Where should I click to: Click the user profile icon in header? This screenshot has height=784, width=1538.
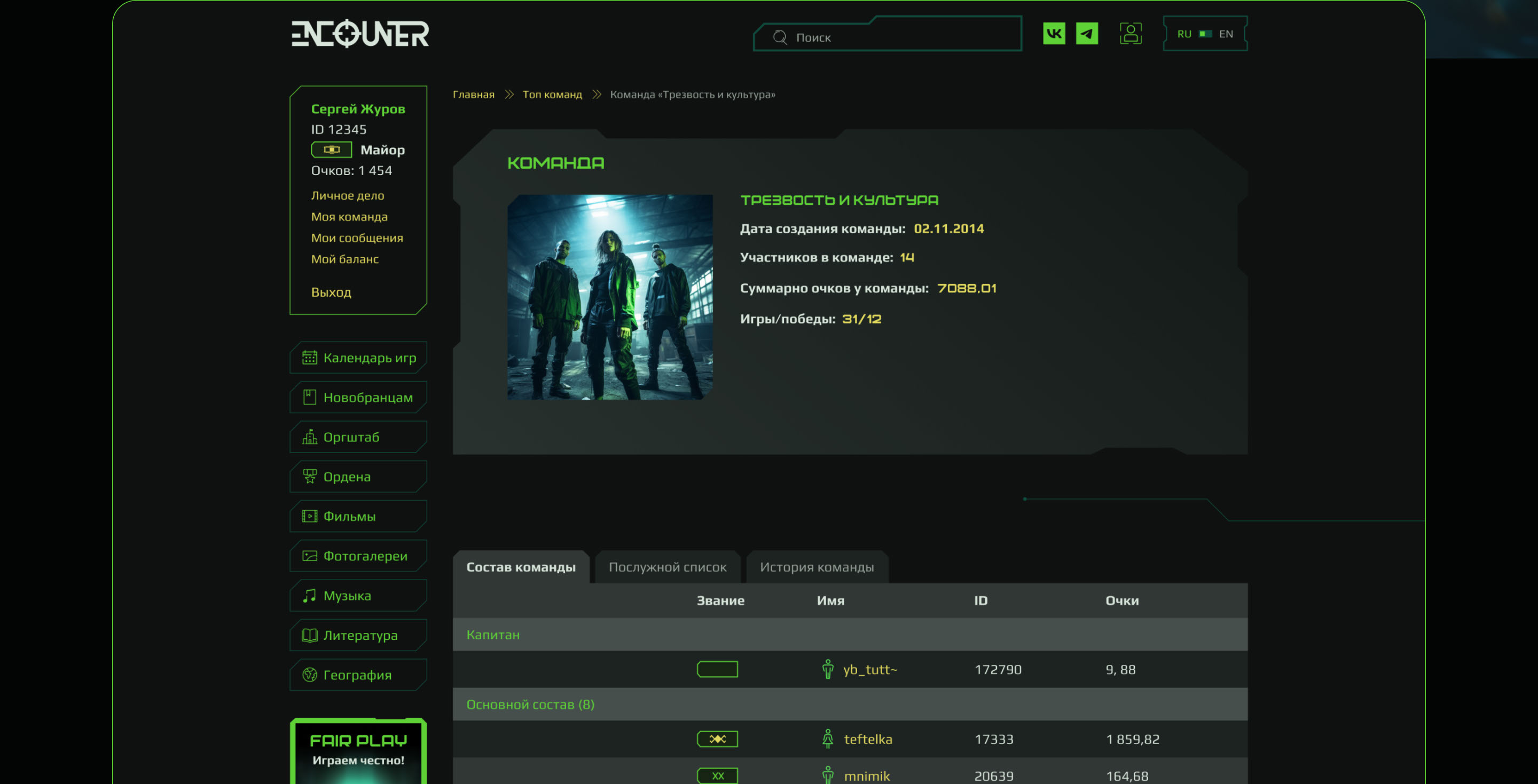tap(1130, 34)
